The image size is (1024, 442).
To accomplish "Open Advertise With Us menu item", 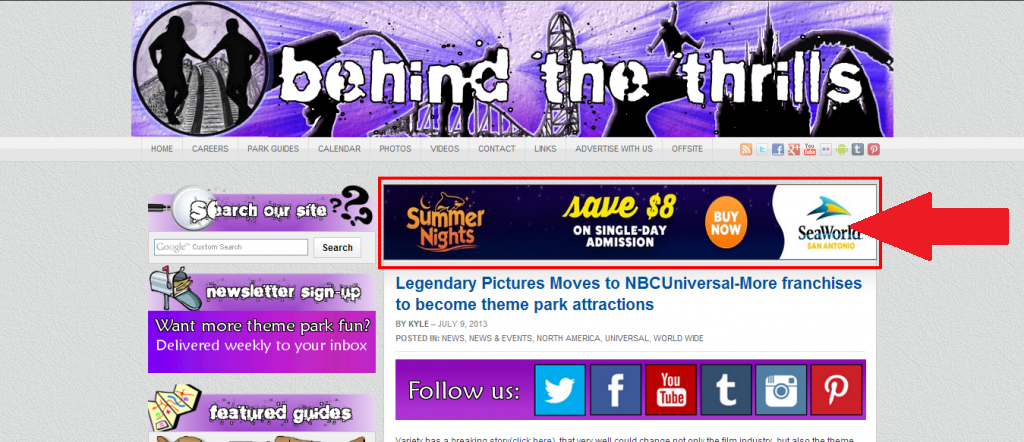I will click(614, 149).
